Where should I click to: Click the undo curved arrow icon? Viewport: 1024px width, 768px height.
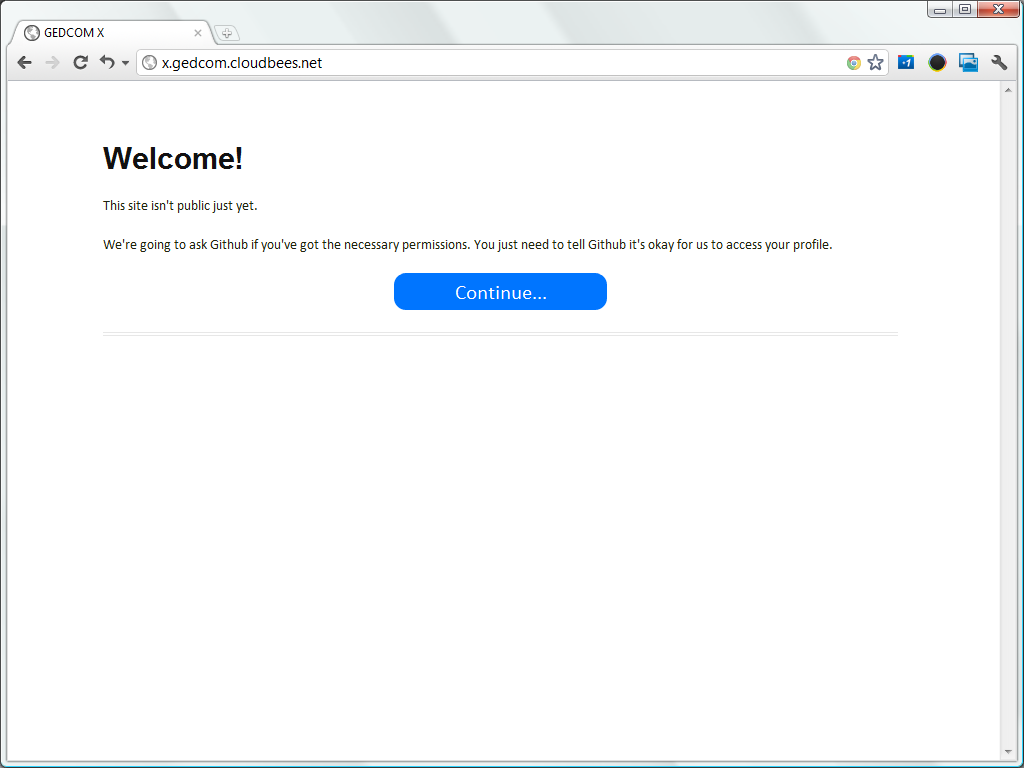pos(107,62)
